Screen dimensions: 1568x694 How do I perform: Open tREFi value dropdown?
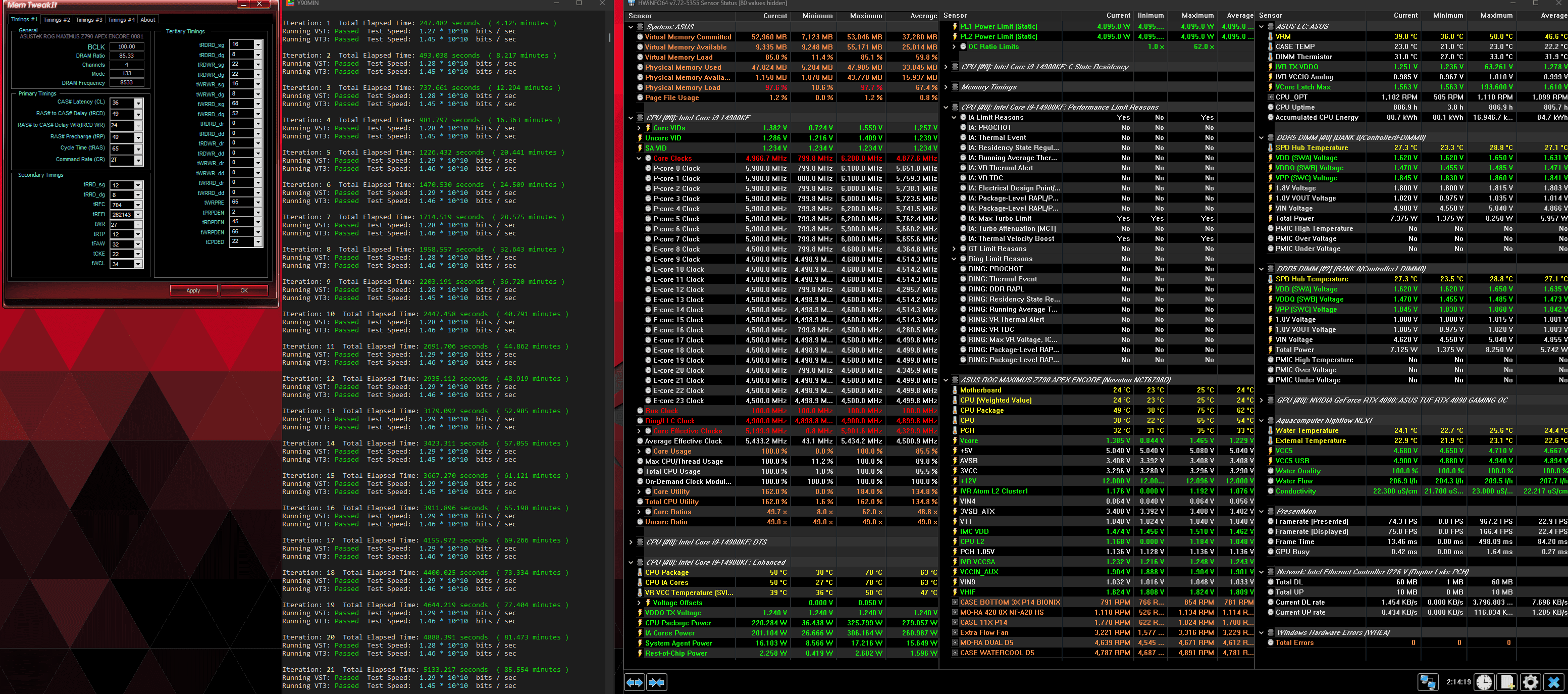(138, 214)
